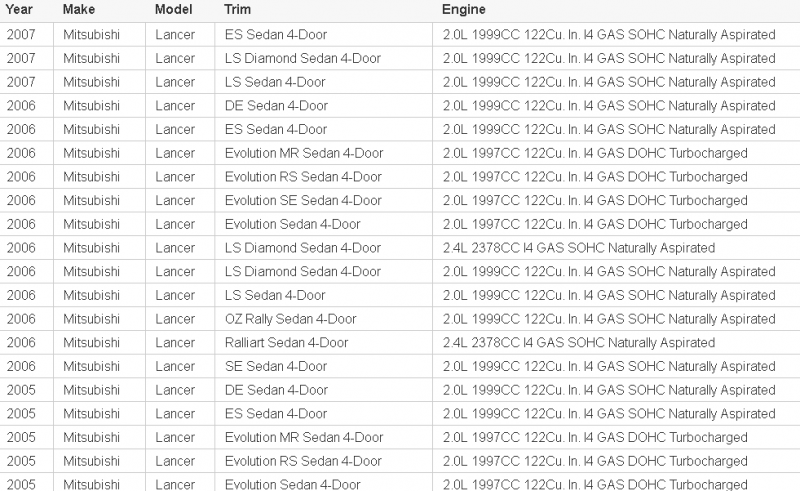This screenshot has width=800, height=491.
Task: Select the Evolution SE Sedan 4-Door trim
Action: 304,200
